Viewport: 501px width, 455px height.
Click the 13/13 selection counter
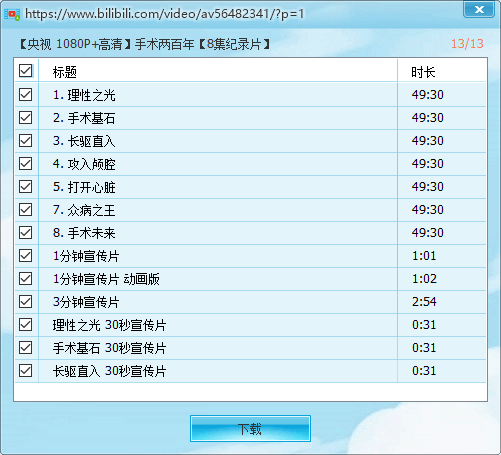(467, 44)
